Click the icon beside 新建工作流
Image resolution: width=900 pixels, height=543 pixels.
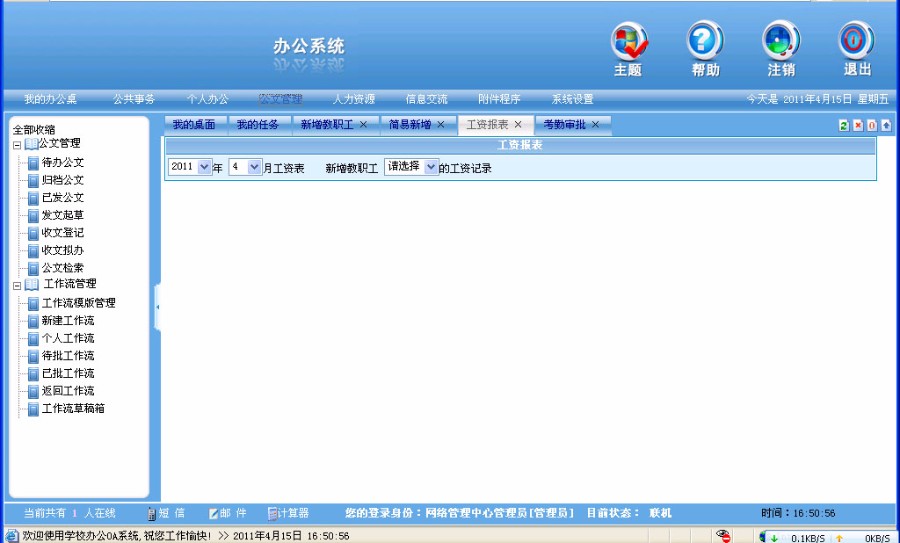click(33, 321)
